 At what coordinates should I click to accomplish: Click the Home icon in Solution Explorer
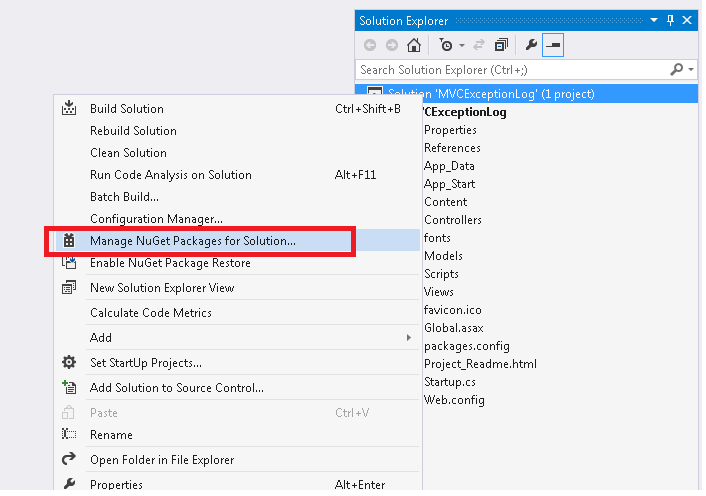[413, 45]
